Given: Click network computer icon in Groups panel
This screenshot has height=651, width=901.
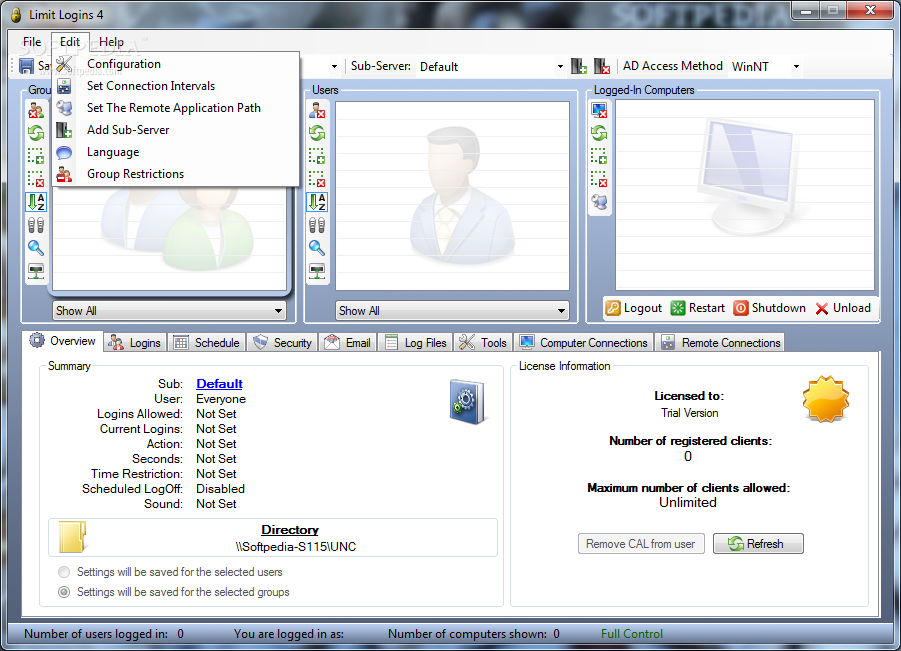Looking at the screenshot, I should 36,271.
